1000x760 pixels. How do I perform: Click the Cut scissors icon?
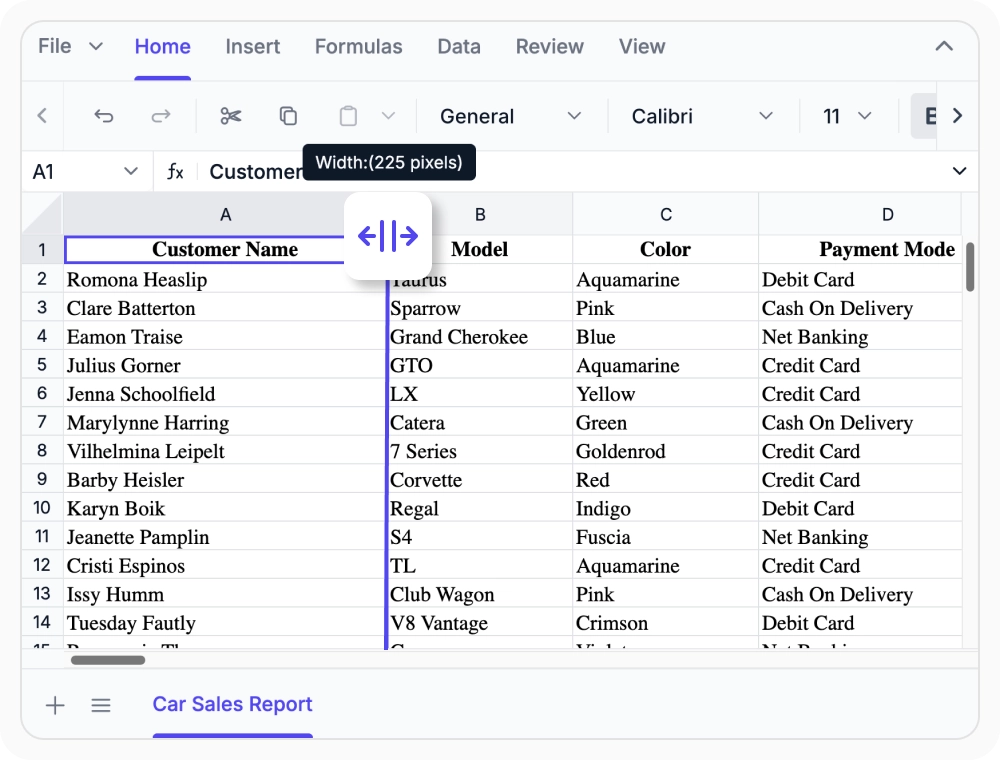pyautogui.click(x=231, y=116)
